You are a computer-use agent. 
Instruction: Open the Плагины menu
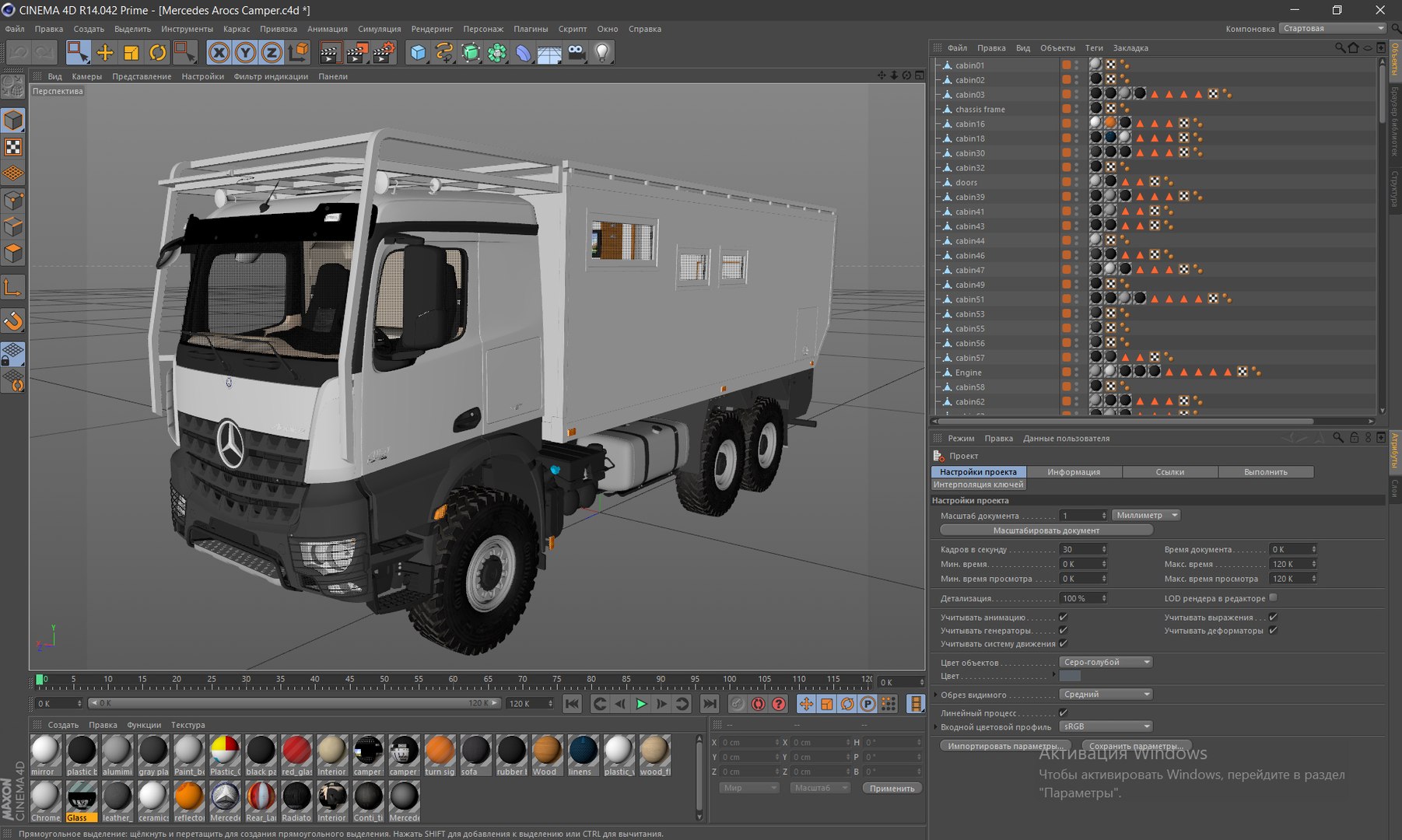pos(531,29)
